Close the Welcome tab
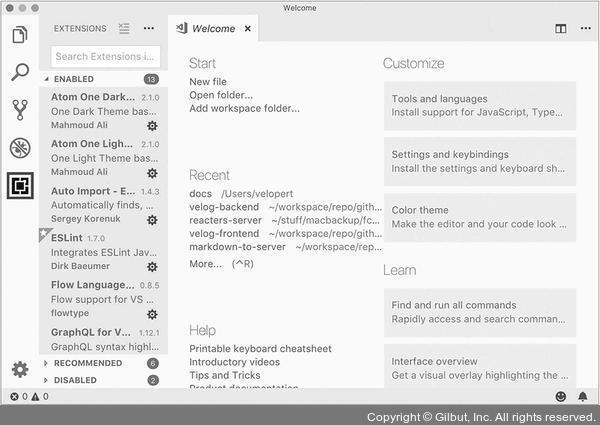 [x=248, y=29]
